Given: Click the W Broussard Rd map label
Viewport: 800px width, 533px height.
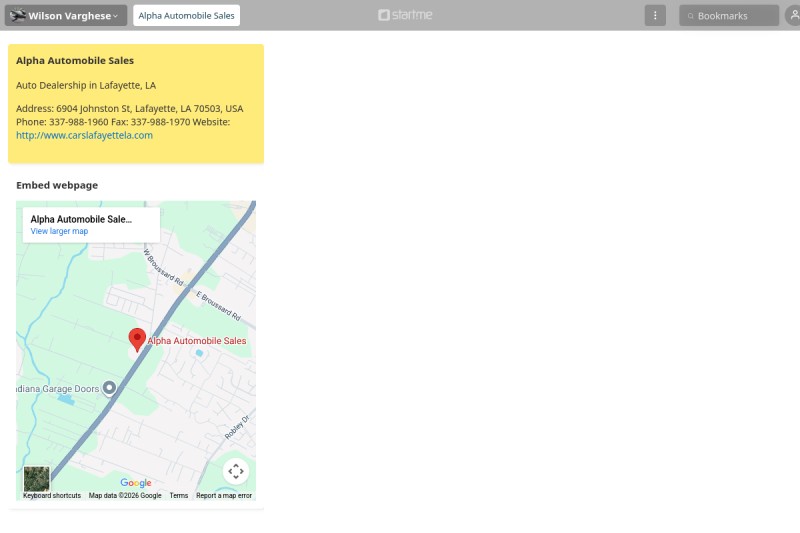Looking at the screenshot, I should (x=163, y=267).
